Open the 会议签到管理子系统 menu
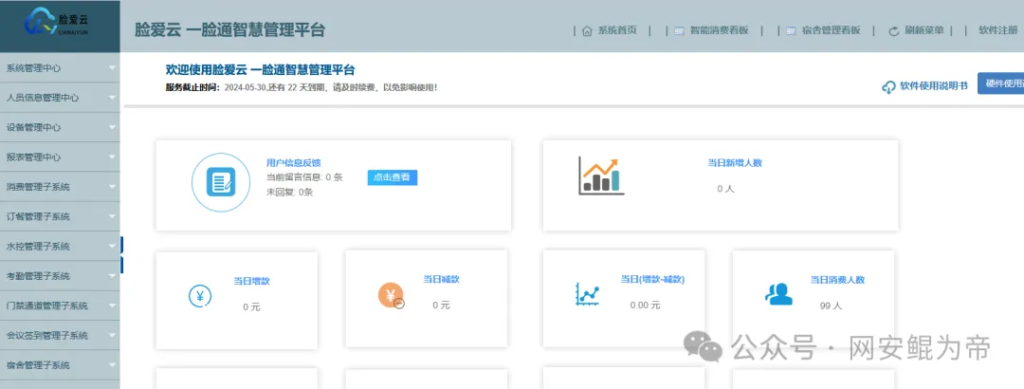The height and width of the screenshot is (389, 1024). 60,335
